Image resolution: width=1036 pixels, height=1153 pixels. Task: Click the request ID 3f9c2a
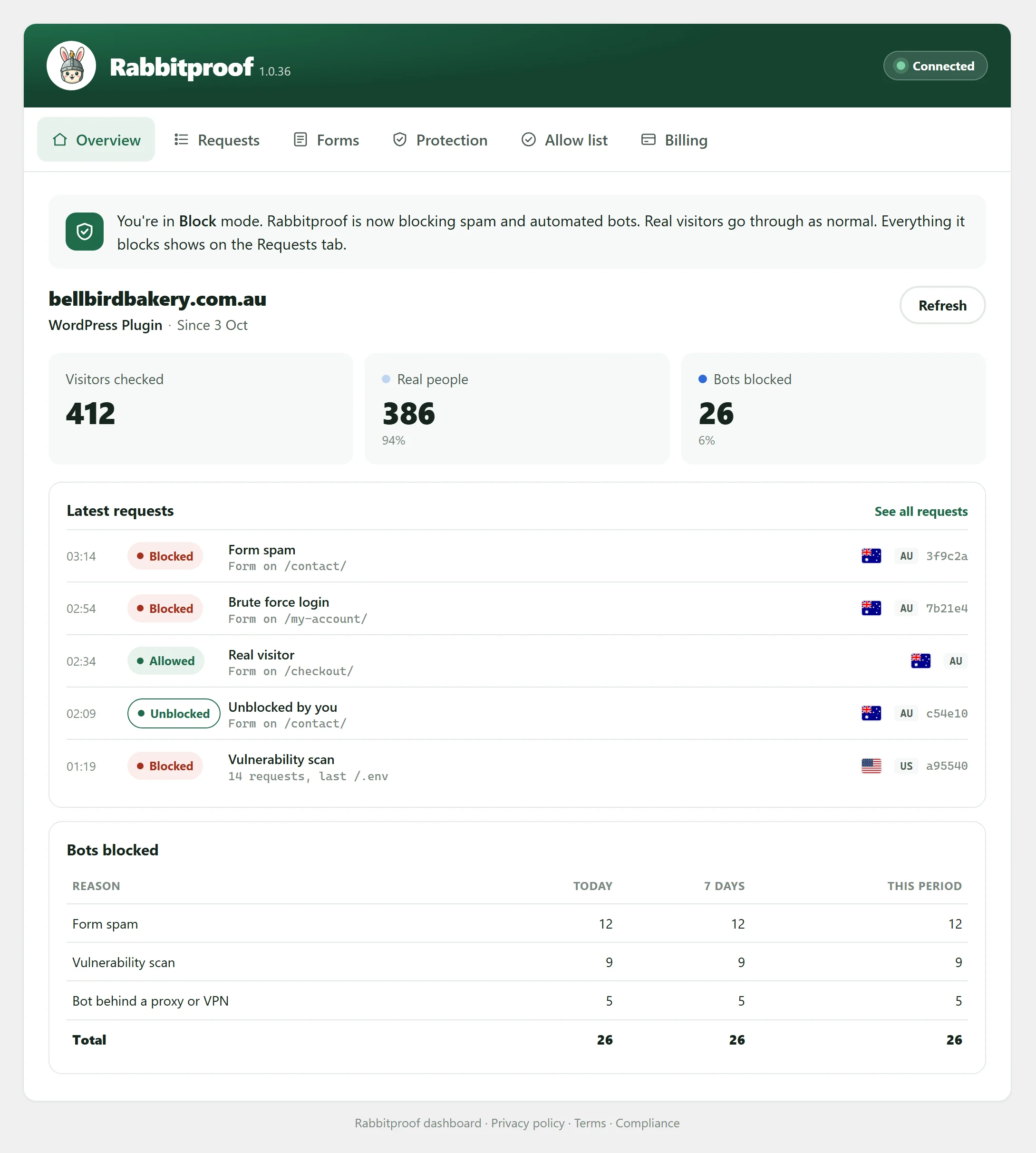point(947,556)
